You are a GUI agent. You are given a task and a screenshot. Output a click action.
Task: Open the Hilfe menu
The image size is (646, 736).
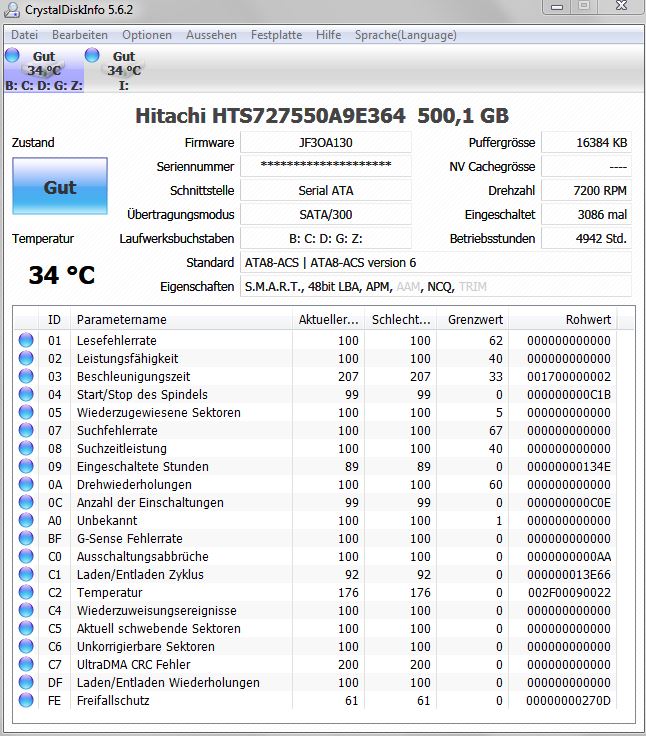click(329, 35)
